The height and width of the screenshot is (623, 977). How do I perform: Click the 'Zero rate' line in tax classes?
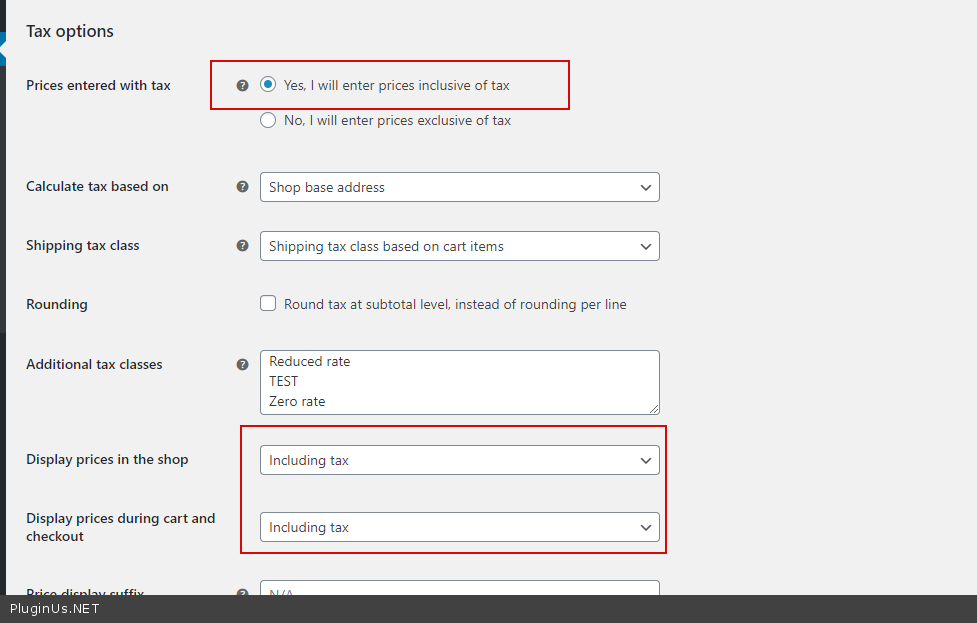(x=297, y=401)
